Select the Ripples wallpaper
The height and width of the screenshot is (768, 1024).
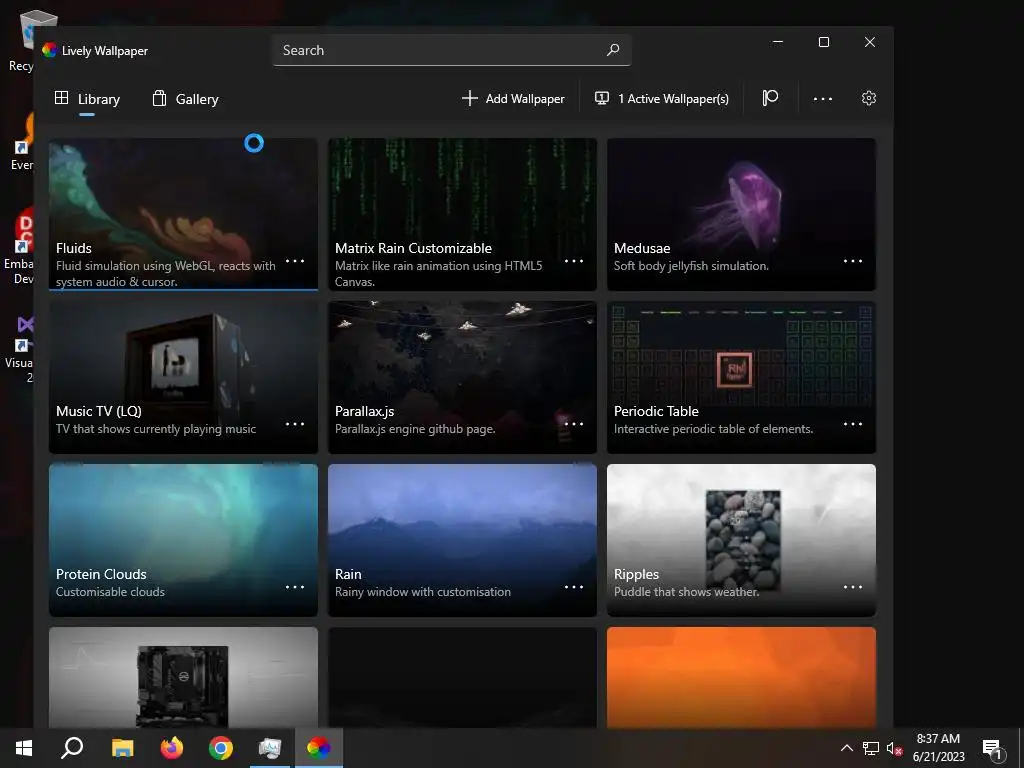pos(741,540)
